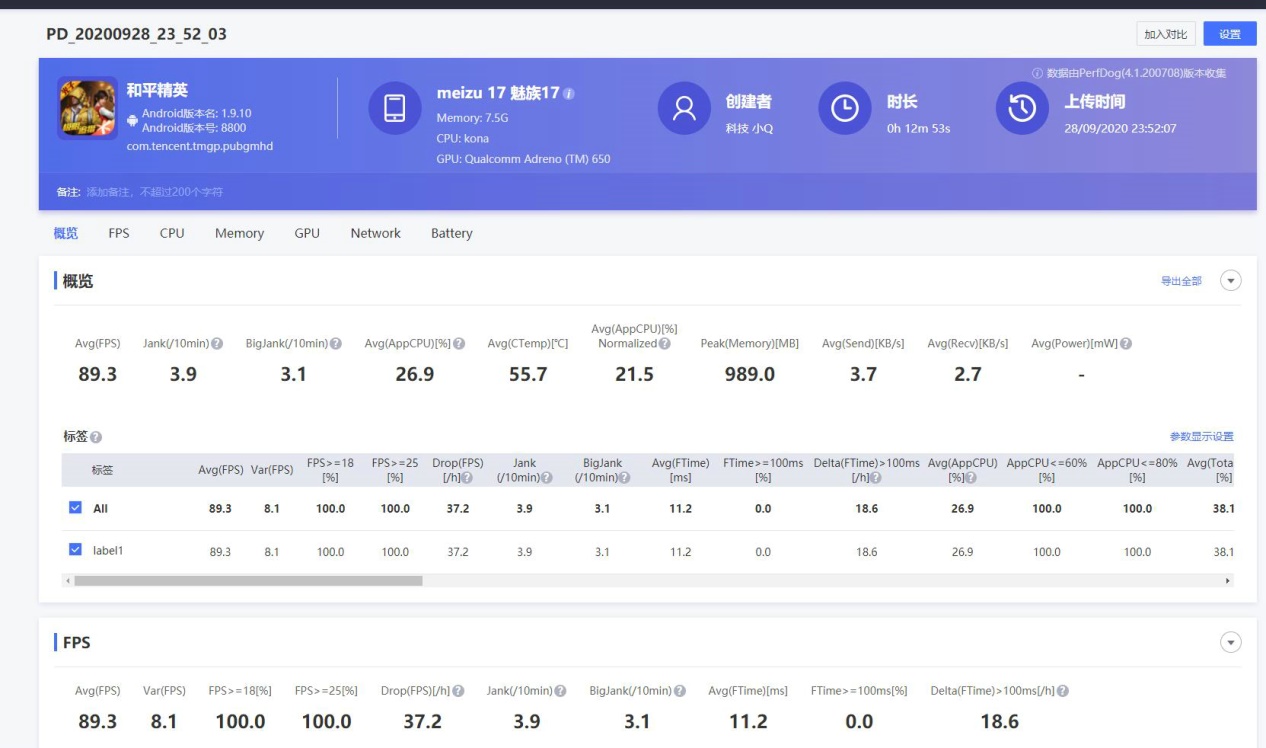The width and height of the screenshot is (1266, 748).
Task: Click the table scrollbar left arrow
Action: tap(68, 580)
